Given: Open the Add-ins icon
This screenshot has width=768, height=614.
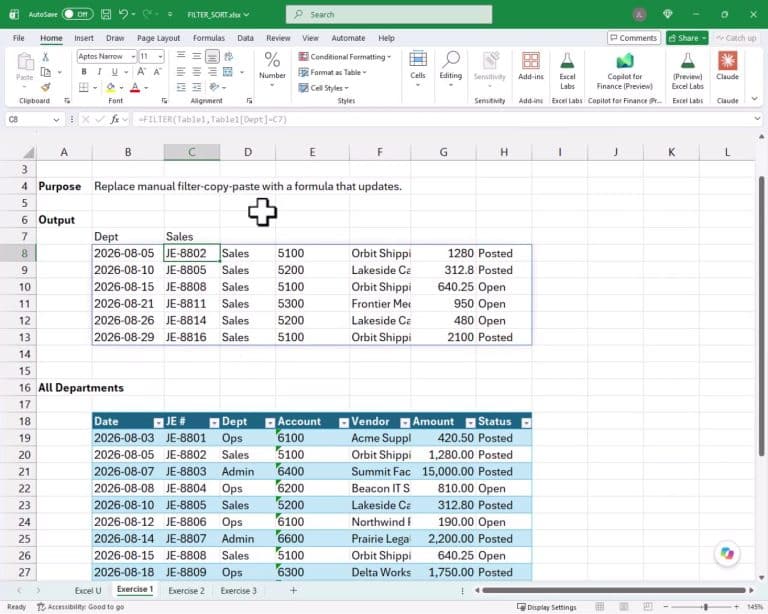Looking at the screenshot, I should tap(531, 60).
